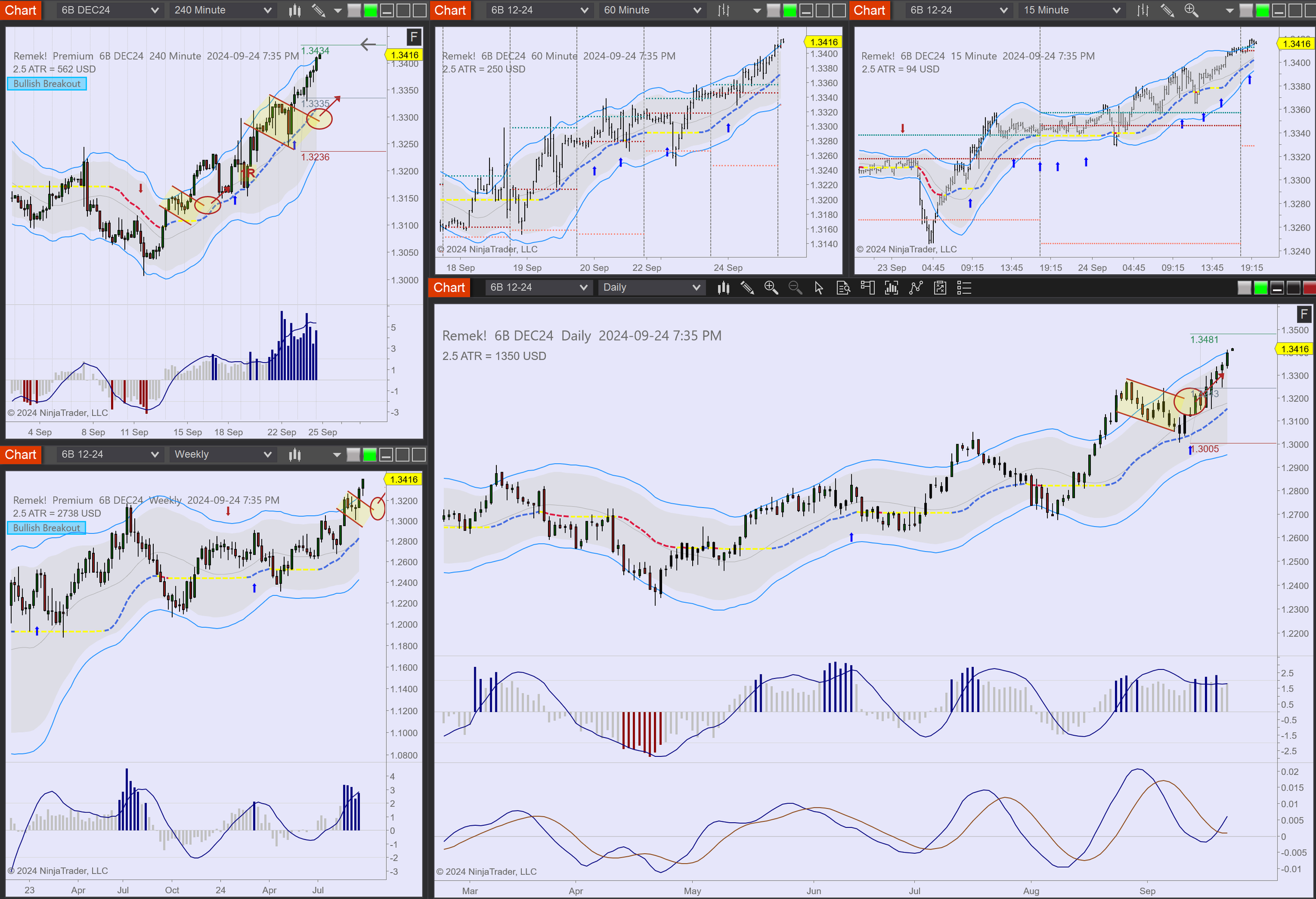Click the Bullish Breakout label on Weekly chart
1316x899 pixels.
[46, 527]
